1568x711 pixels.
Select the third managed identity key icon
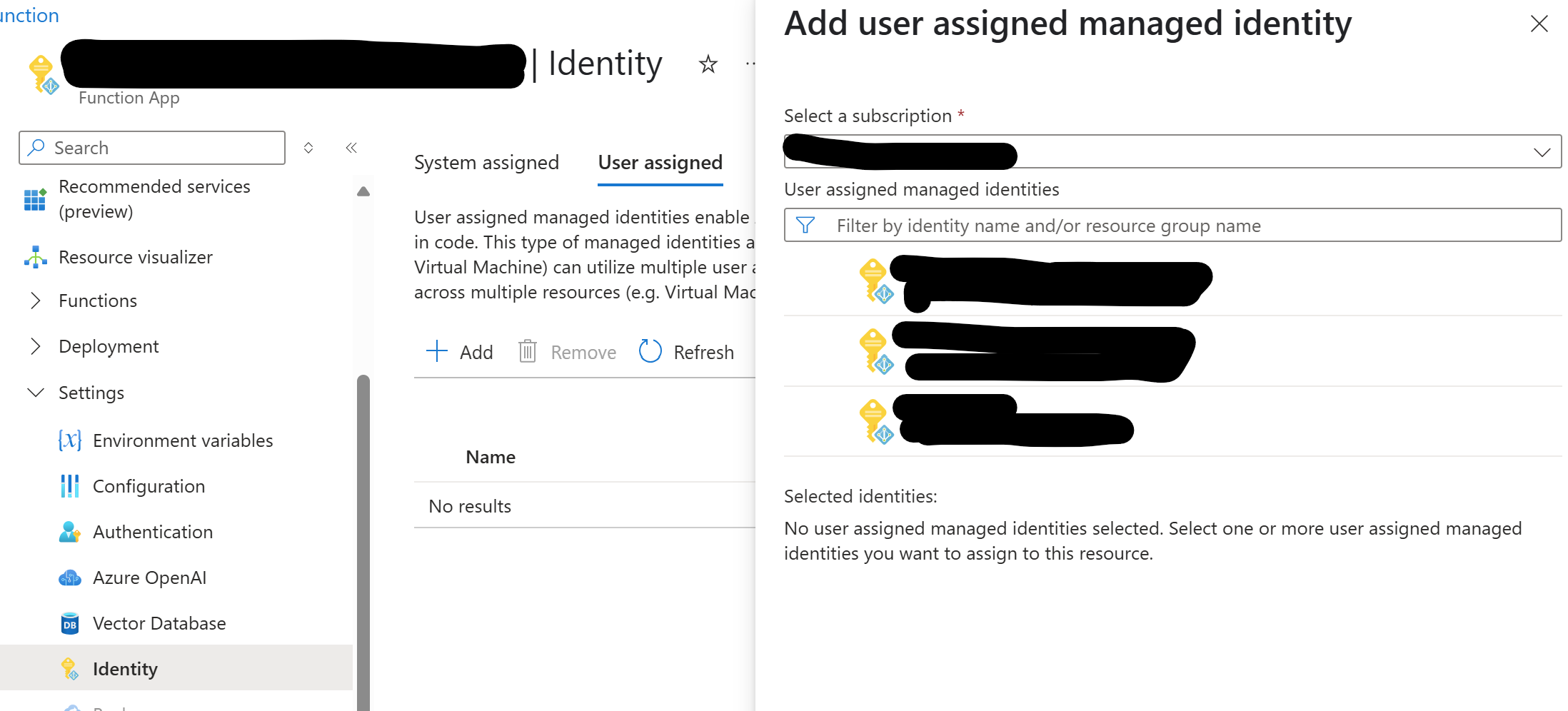[876, 422]
